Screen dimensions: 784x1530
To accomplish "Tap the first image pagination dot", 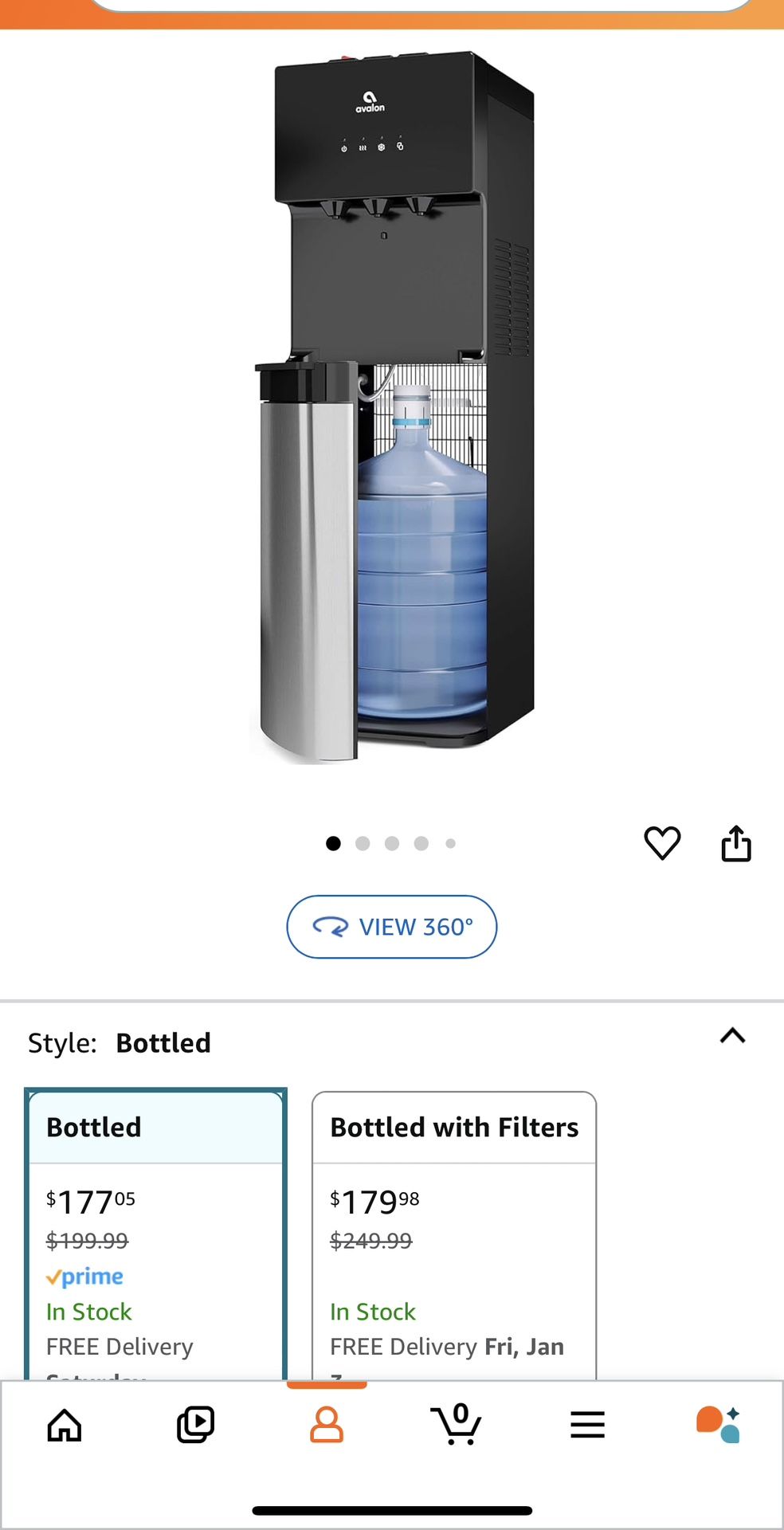I will pos(333,843).
